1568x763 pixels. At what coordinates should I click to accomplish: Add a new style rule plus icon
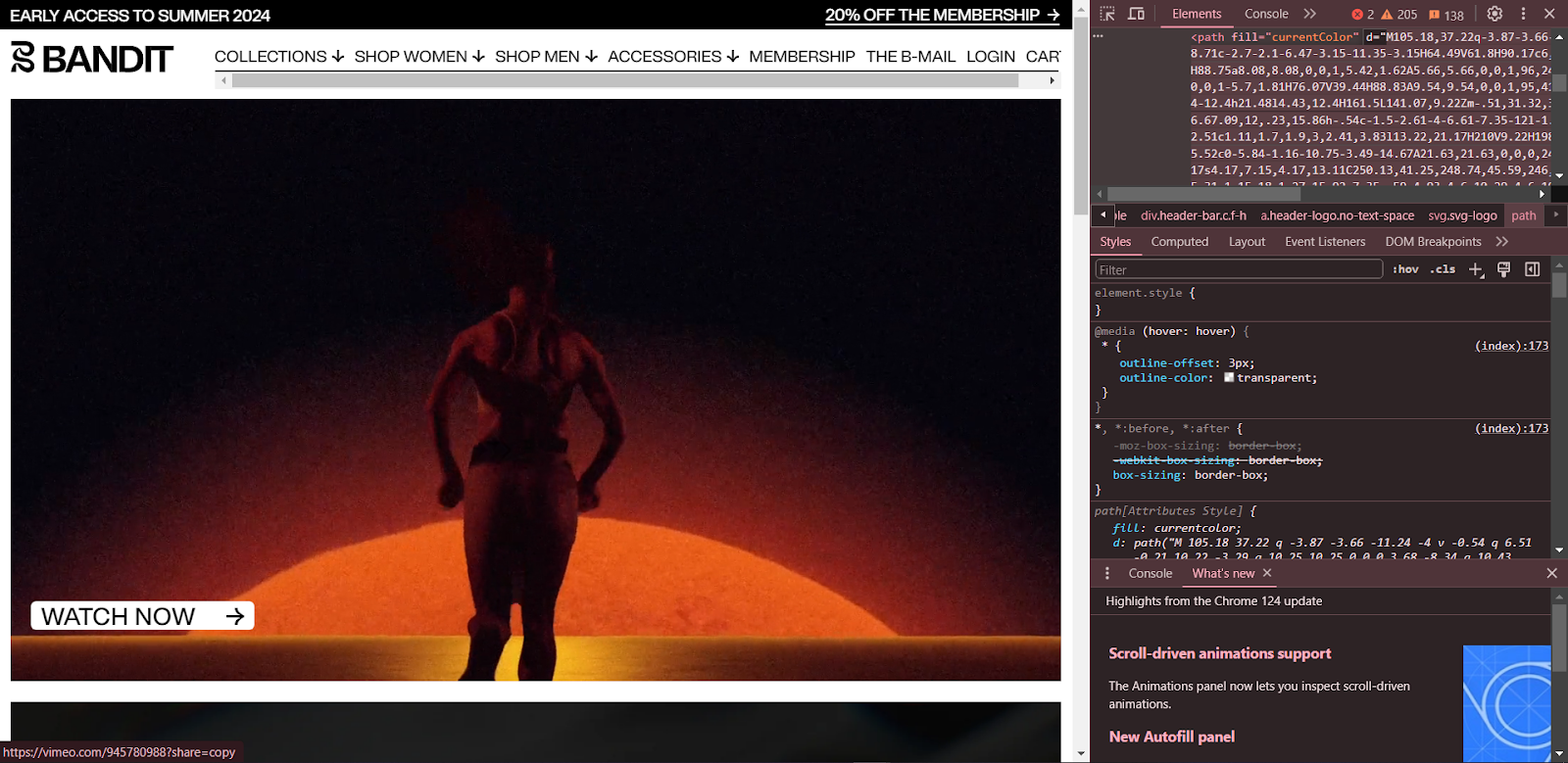1476,269
